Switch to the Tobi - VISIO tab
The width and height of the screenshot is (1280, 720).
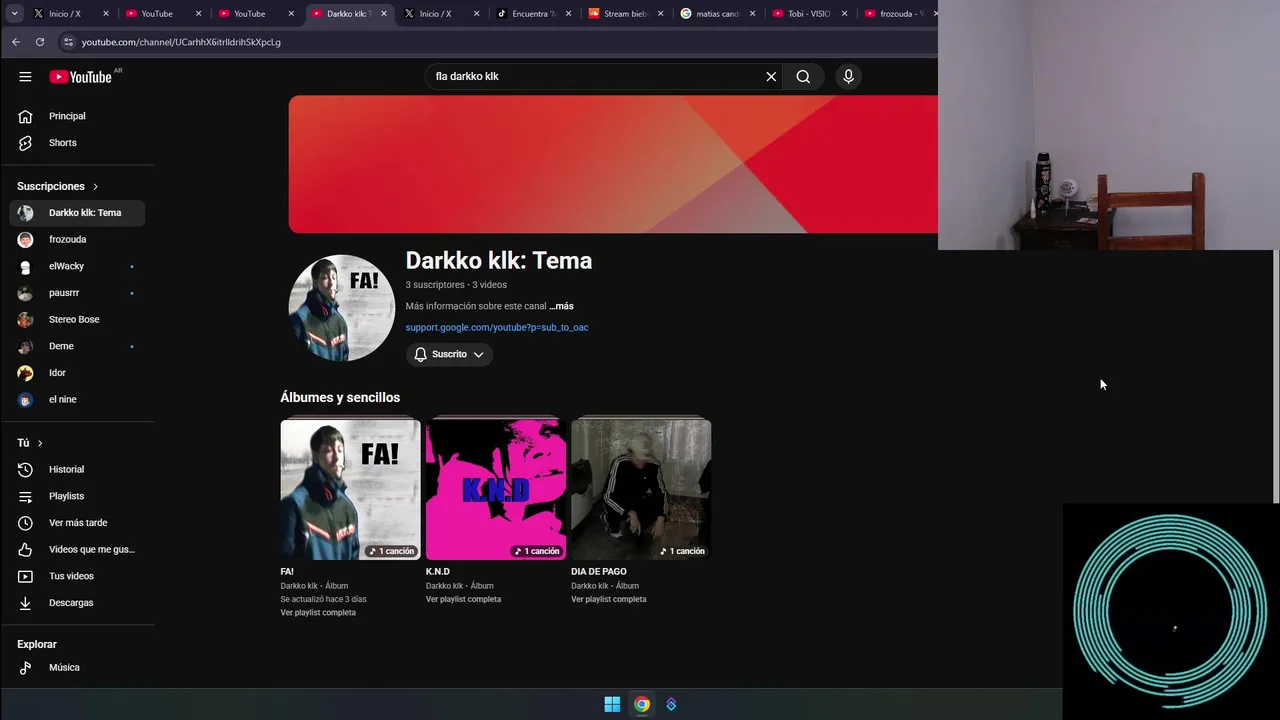point(808,14)
